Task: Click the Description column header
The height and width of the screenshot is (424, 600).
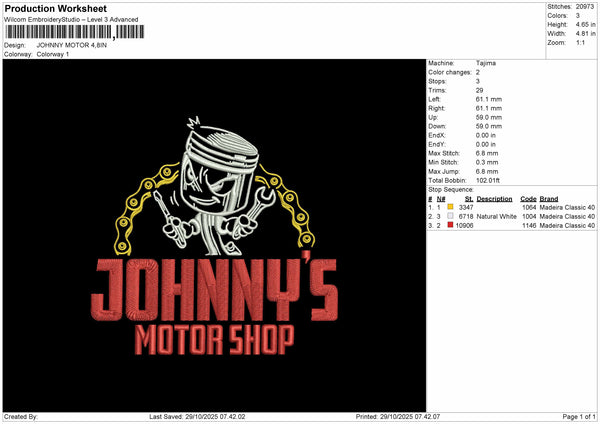Action: point(494,199)
